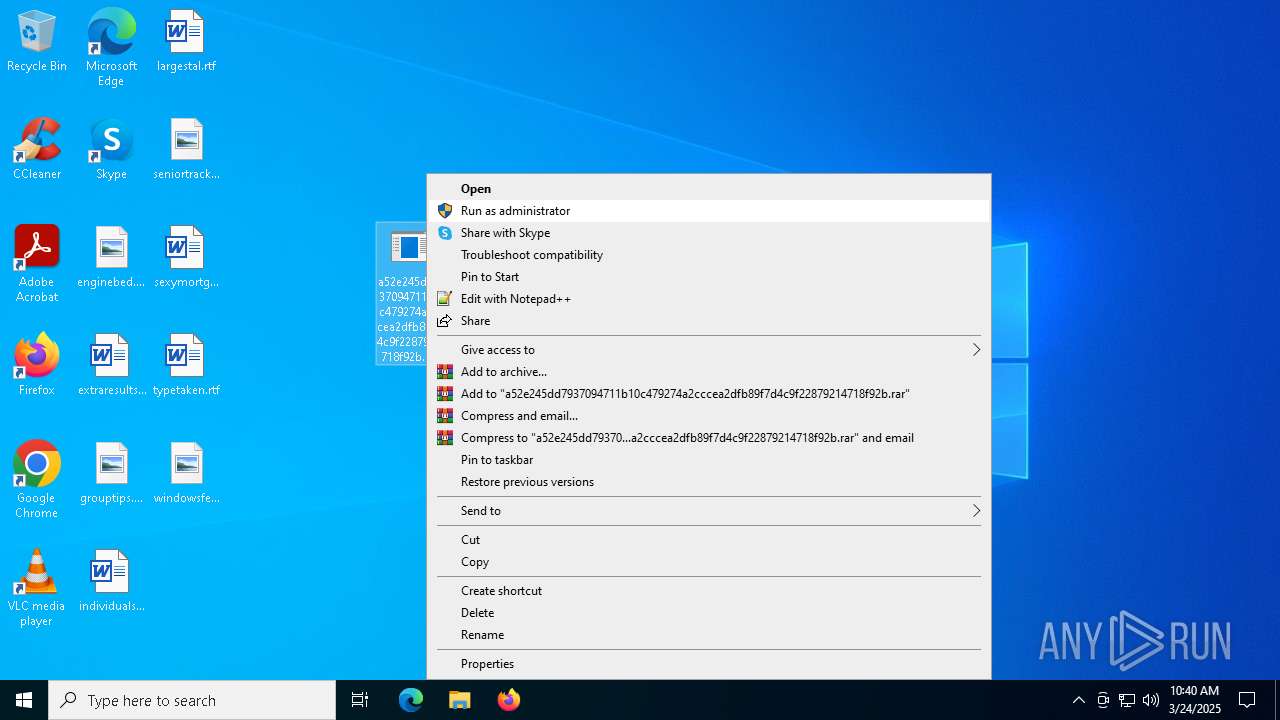Select the individuals document icon
1280x720 pixels.
click(111, 582)
